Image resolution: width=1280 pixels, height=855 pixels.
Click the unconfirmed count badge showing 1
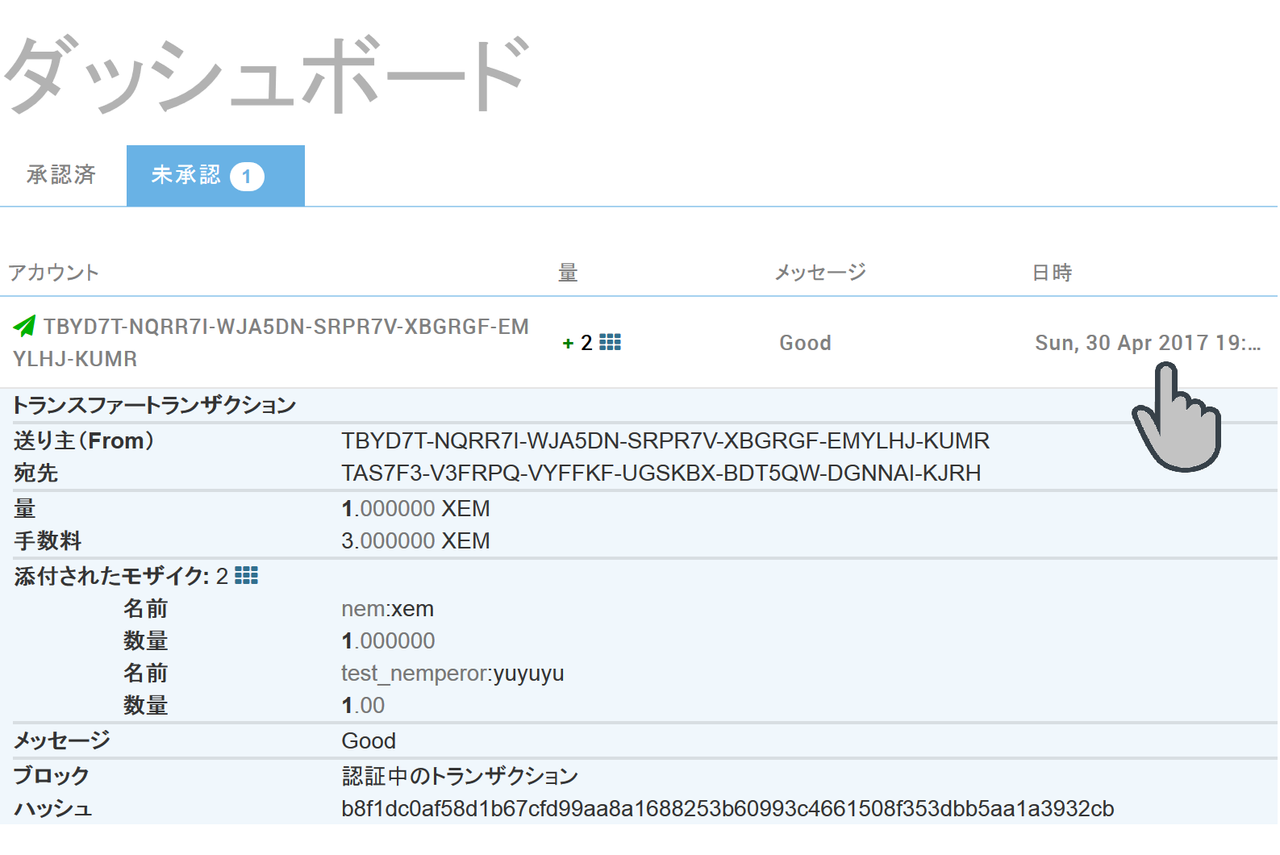click(x=247, y=177)
